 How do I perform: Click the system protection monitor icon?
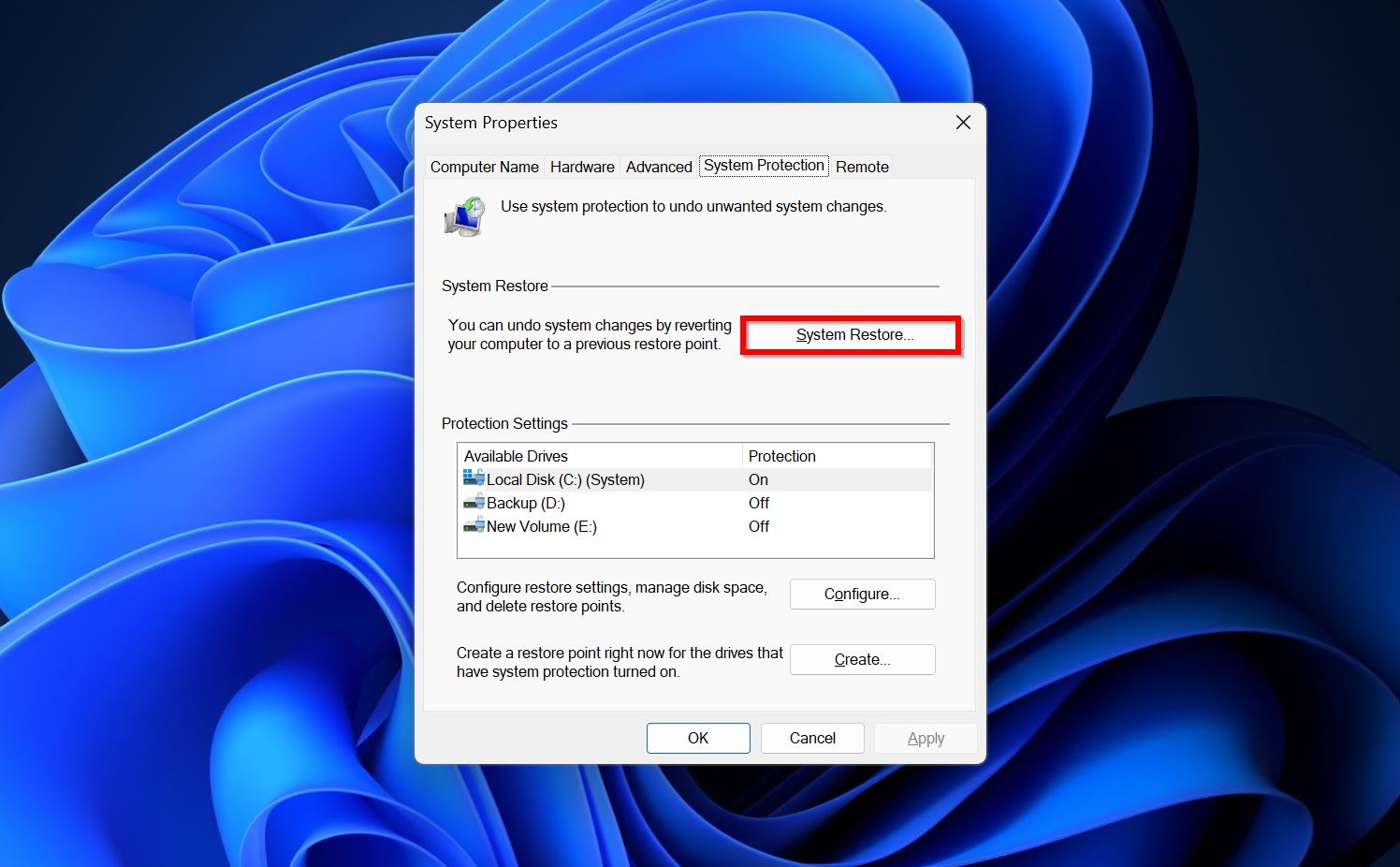[x=464, y=216]
